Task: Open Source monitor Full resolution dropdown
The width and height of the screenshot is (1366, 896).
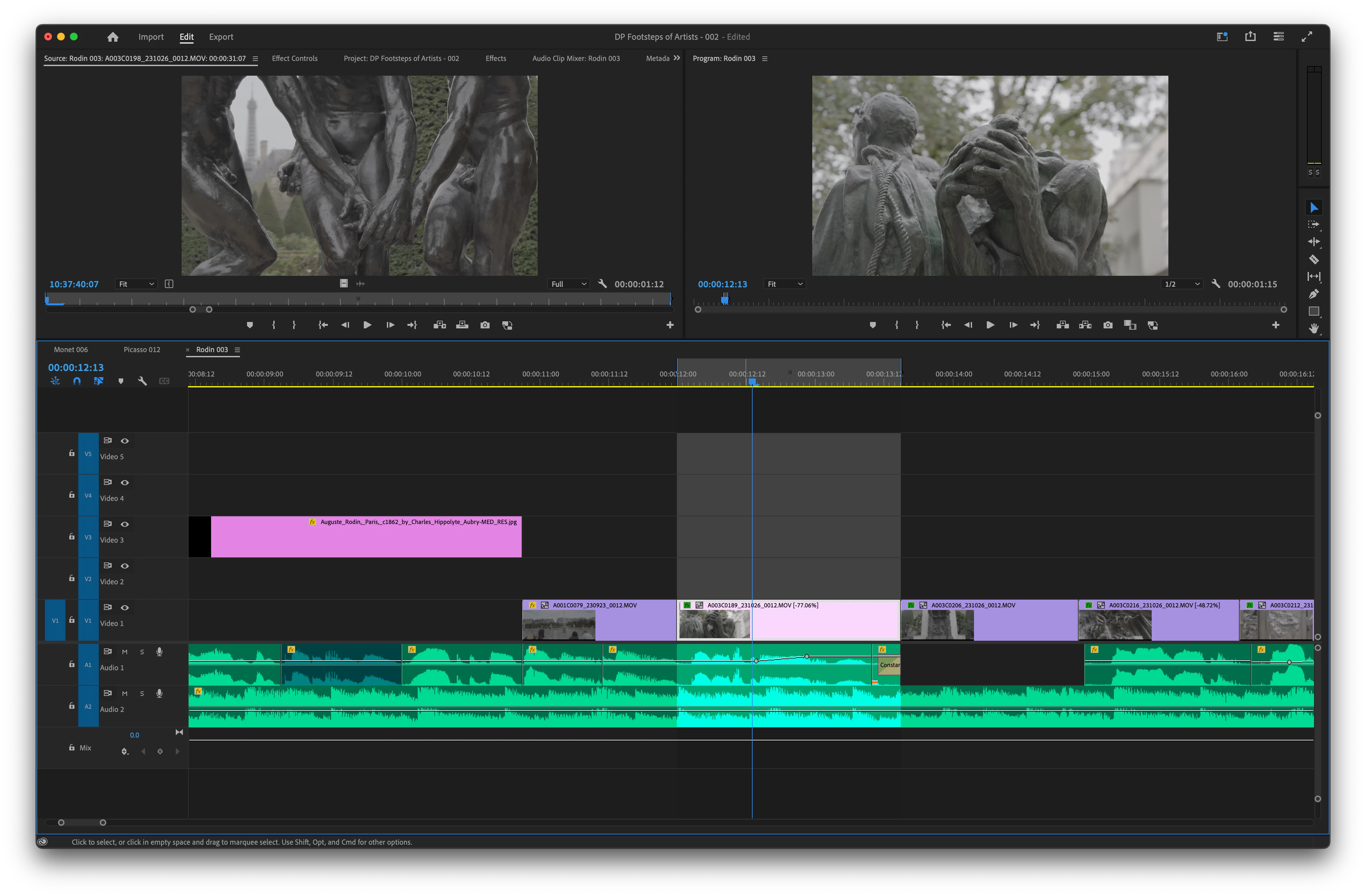Action: pyautogui.click(x=568, y=284)
